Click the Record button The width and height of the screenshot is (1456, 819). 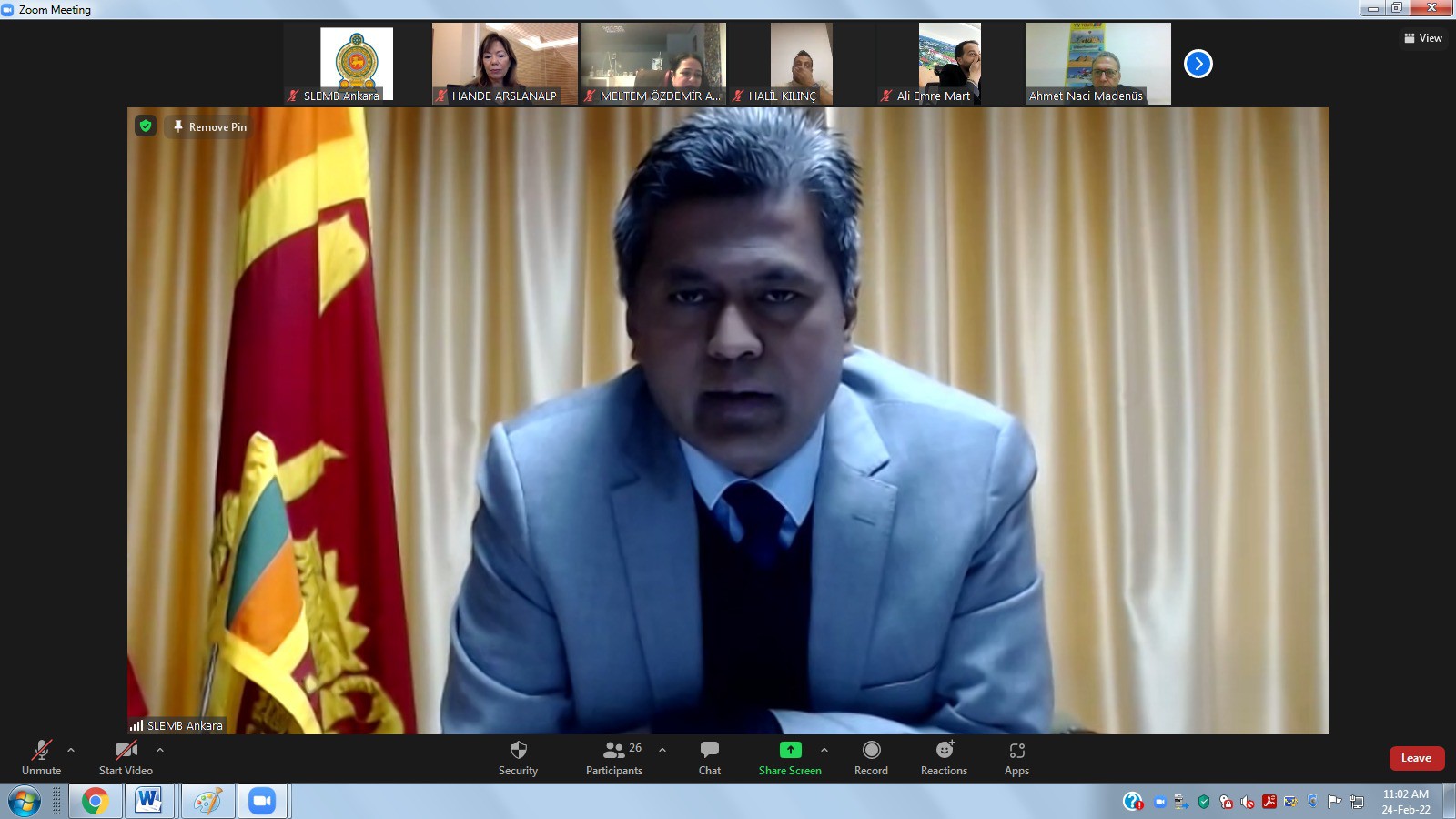click(871, 757)
